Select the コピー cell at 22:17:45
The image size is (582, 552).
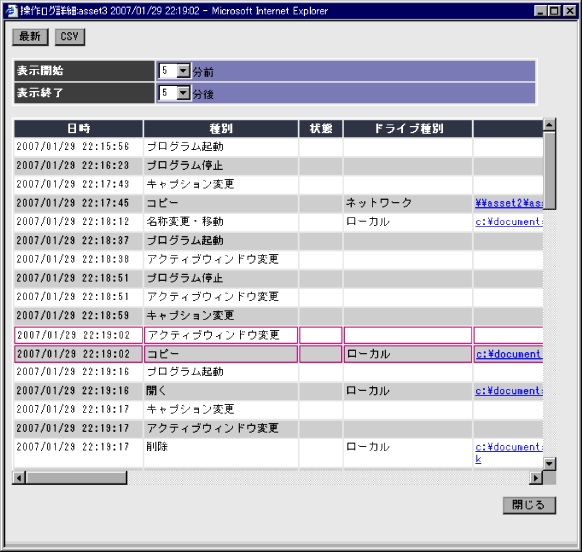pyautogui.click(x=221, y=203)
